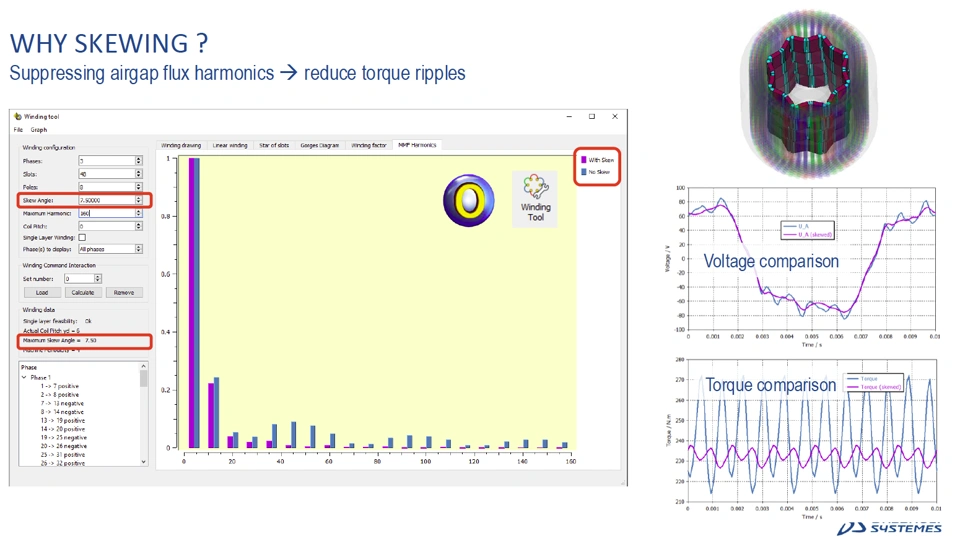Select '2 -> 8 positive' tree row
This screenshot has height=544, width=960.
(x=59, y=395)
